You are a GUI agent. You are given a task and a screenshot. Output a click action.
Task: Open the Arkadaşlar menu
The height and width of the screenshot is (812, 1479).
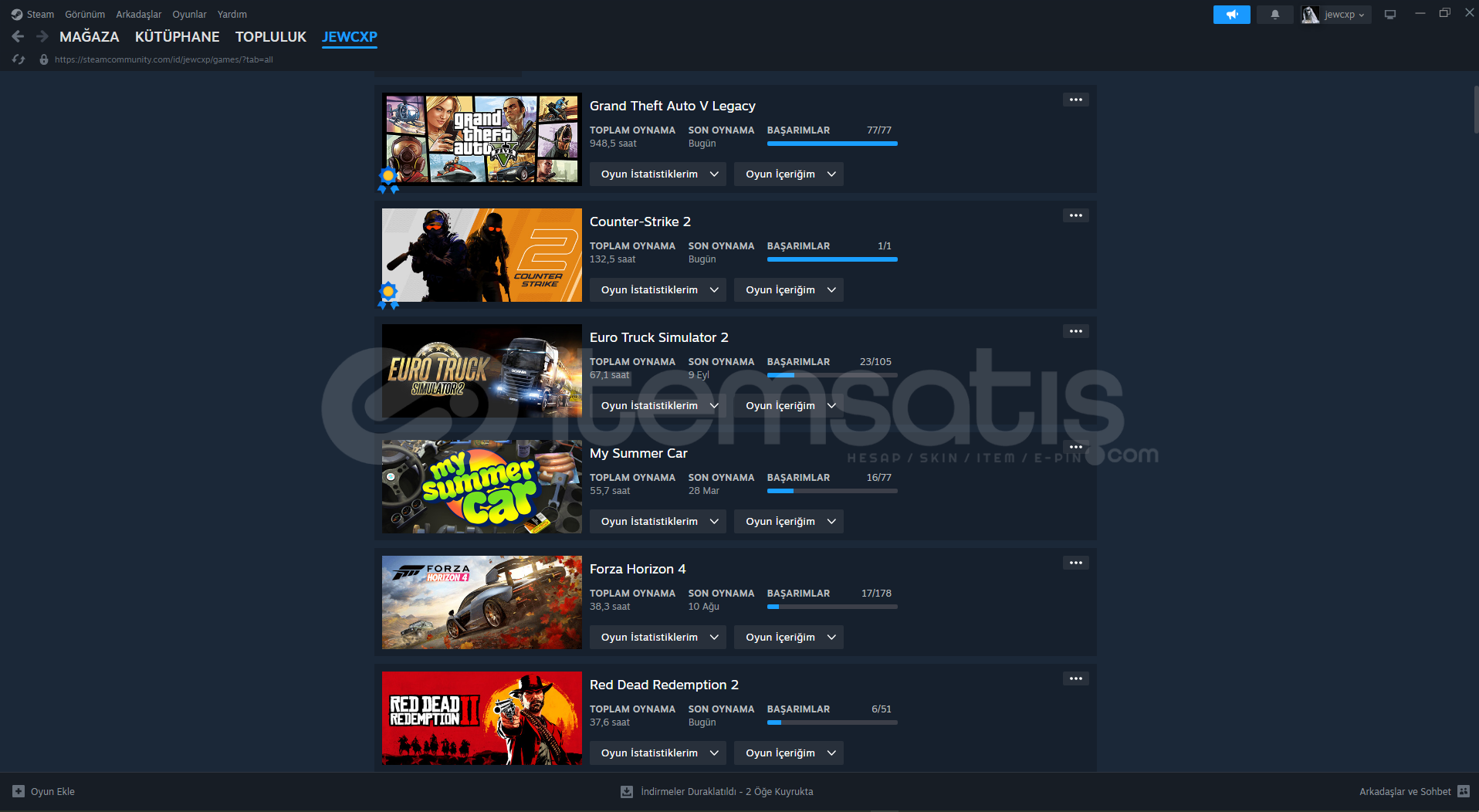[139, 15]
